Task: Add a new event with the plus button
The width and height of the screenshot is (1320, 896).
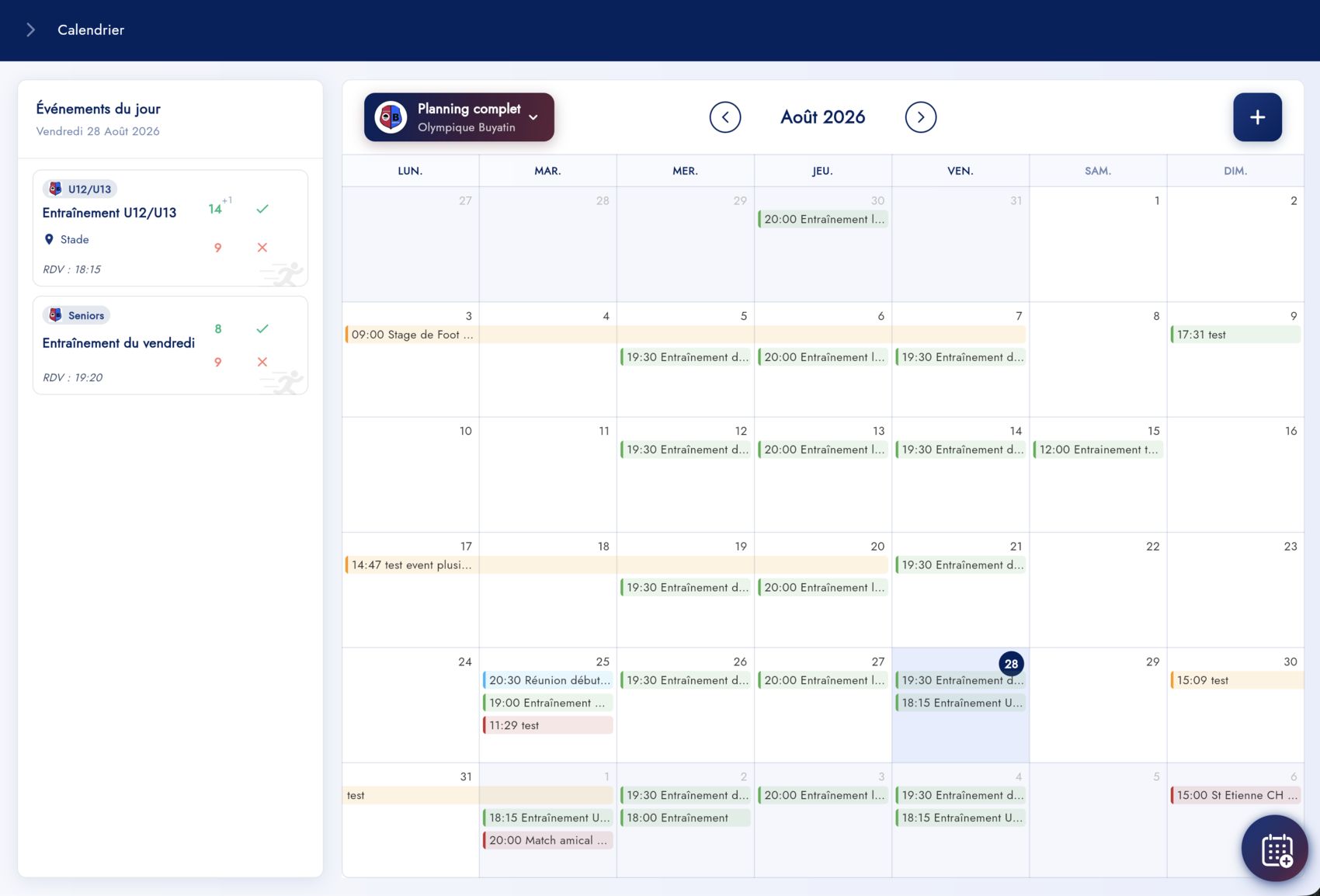Action: coord(1257,117)
